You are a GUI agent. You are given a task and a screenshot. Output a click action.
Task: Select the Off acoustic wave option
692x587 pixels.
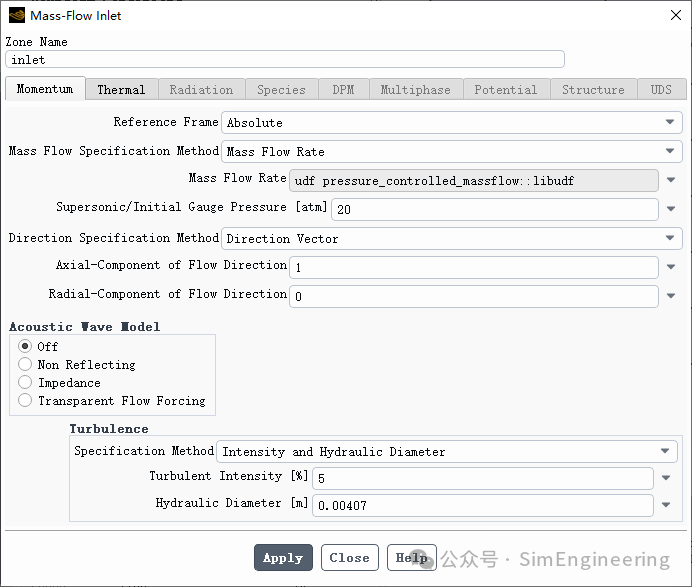click(25, 346)
